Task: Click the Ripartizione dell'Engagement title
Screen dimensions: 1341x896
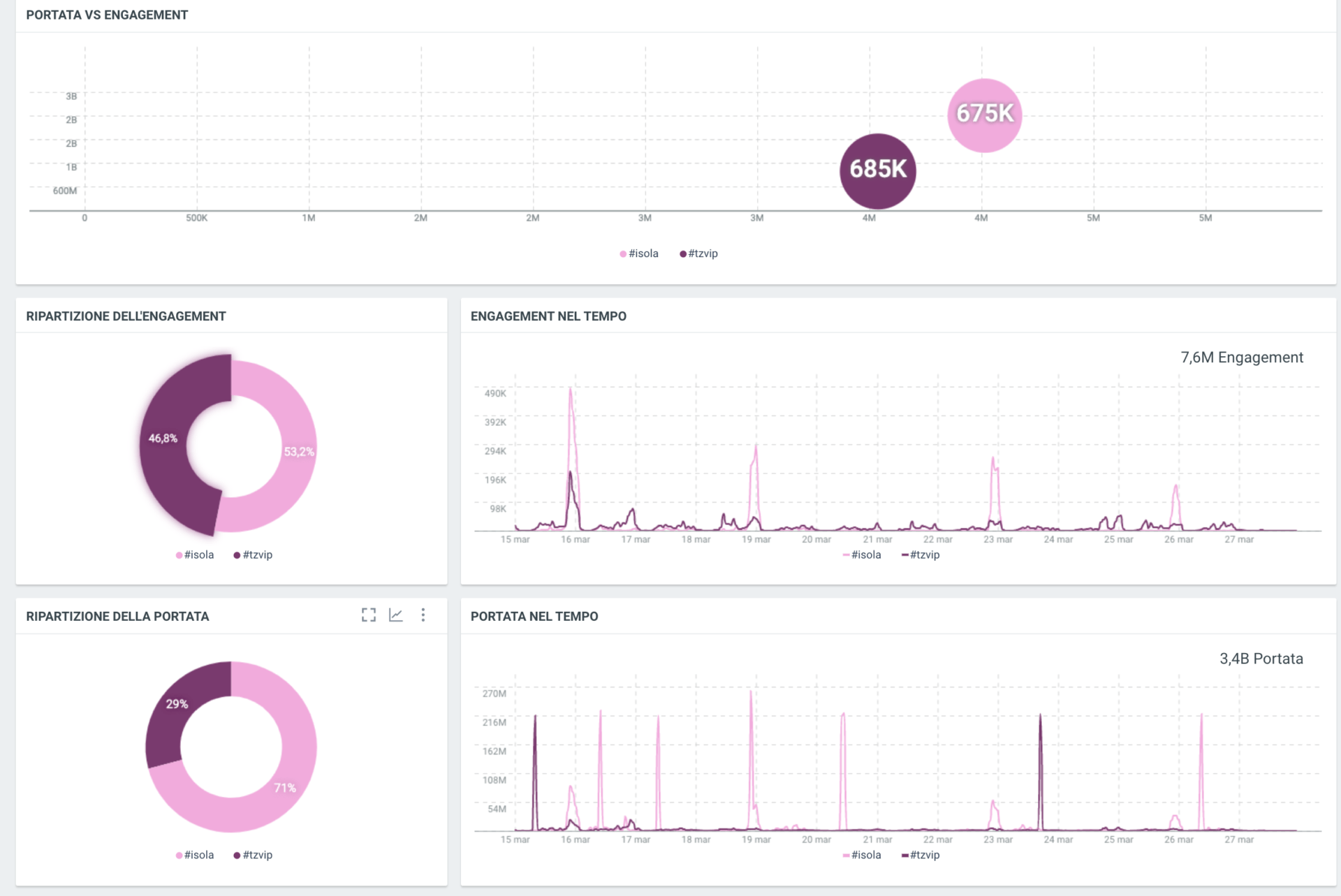Action: click(126, 316)
